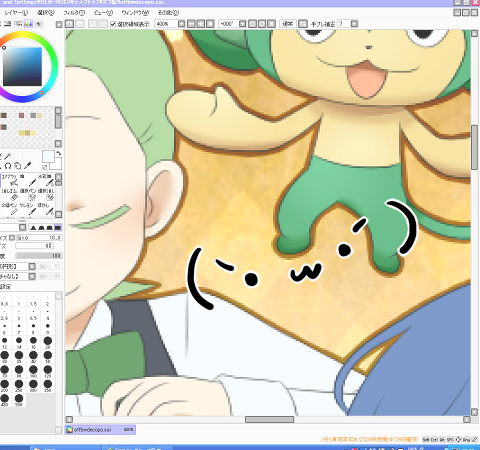Select the ぼかし (Blur) tool

[x=46, y=209]
